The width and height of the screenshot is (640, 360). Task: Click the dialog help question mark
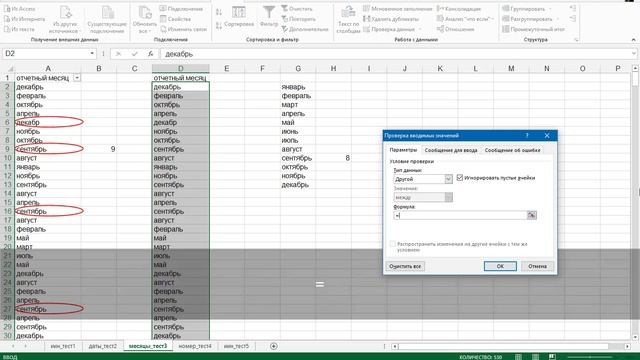[527, 136]
